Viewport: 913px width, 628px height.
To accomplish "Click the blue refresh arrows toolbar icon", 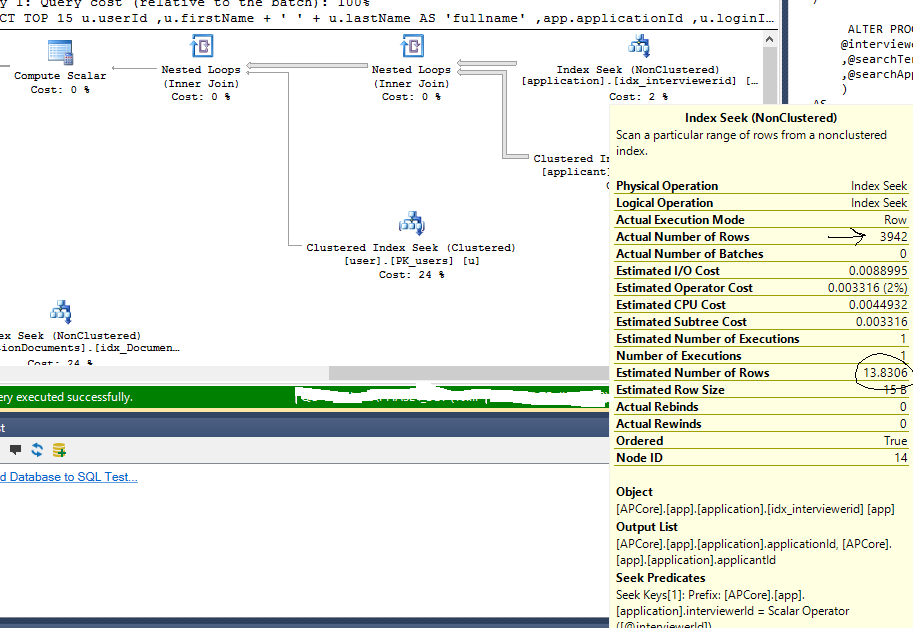I will [37, 450].
